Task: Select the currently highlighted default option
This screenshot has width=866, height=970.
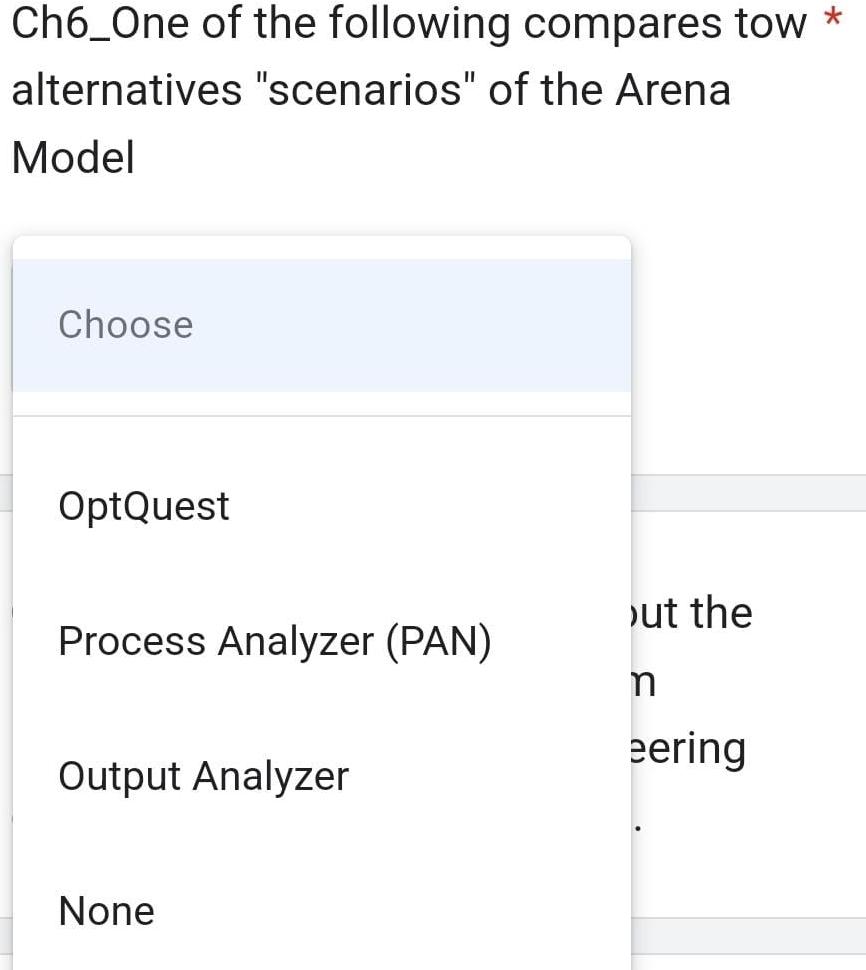Action: (124, 324)
